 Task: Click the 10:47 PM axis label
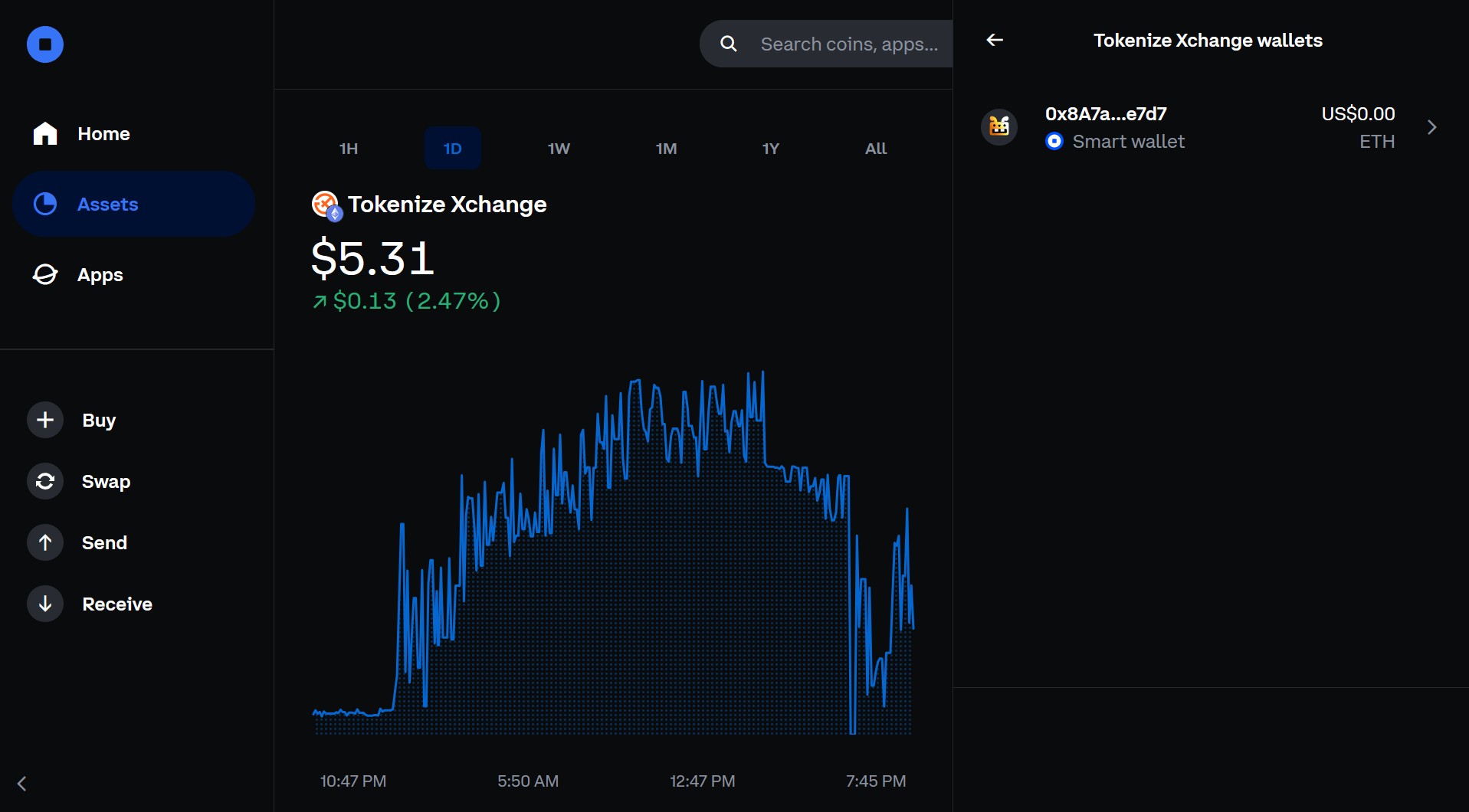[x=353, y=781]
